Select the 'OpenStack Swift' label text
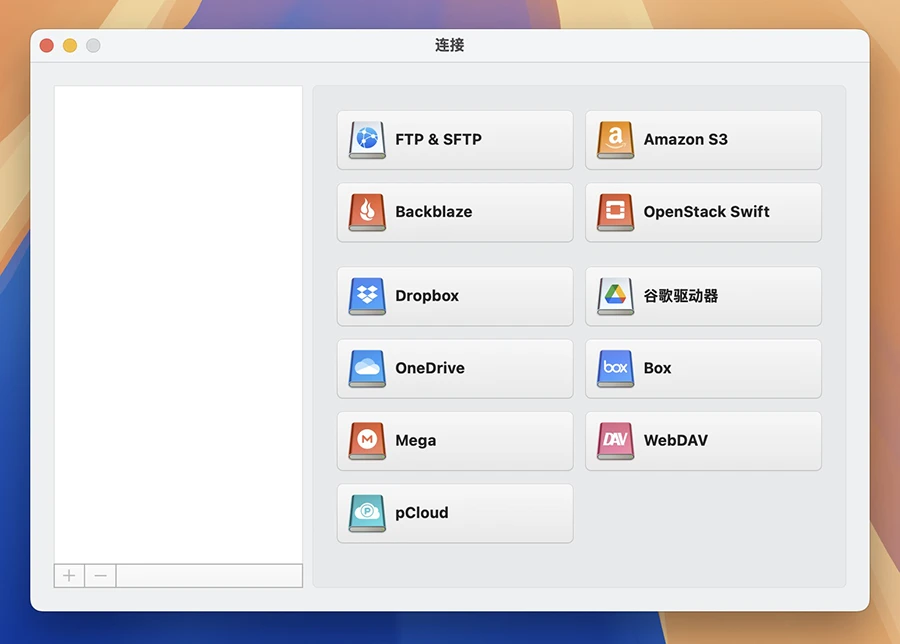 [706, 212]
